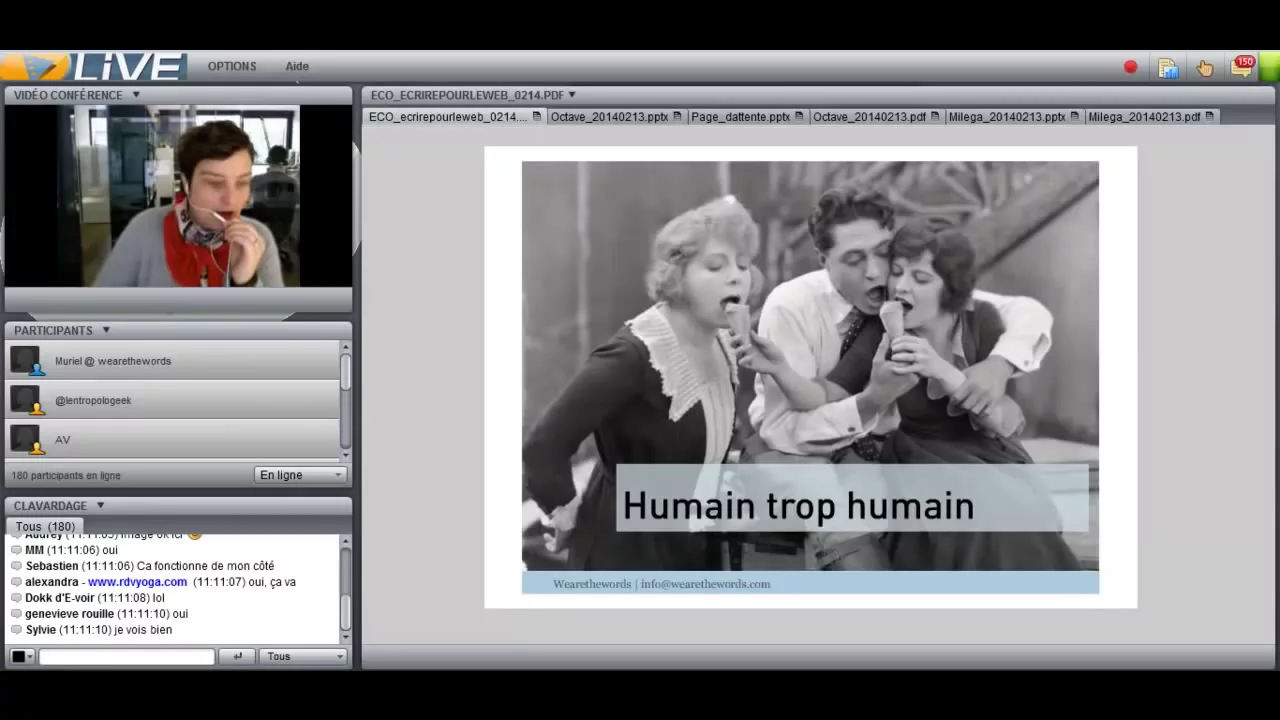The height and width of the screenshot is (720, 1280).
Task: Click the green status button in the top-right corner
Action: pyautogui.click(x=1270, y=67)
